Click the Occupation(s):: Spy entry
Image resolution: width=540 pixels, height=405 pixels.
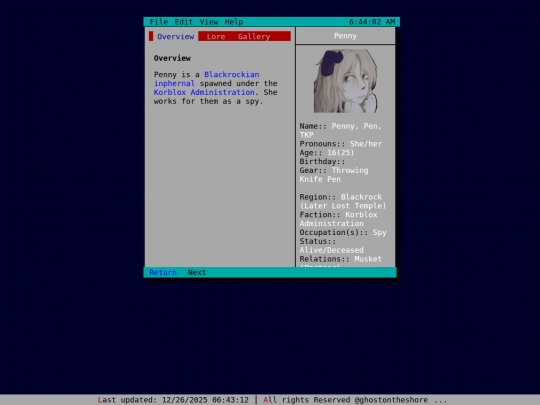[343, 232]
